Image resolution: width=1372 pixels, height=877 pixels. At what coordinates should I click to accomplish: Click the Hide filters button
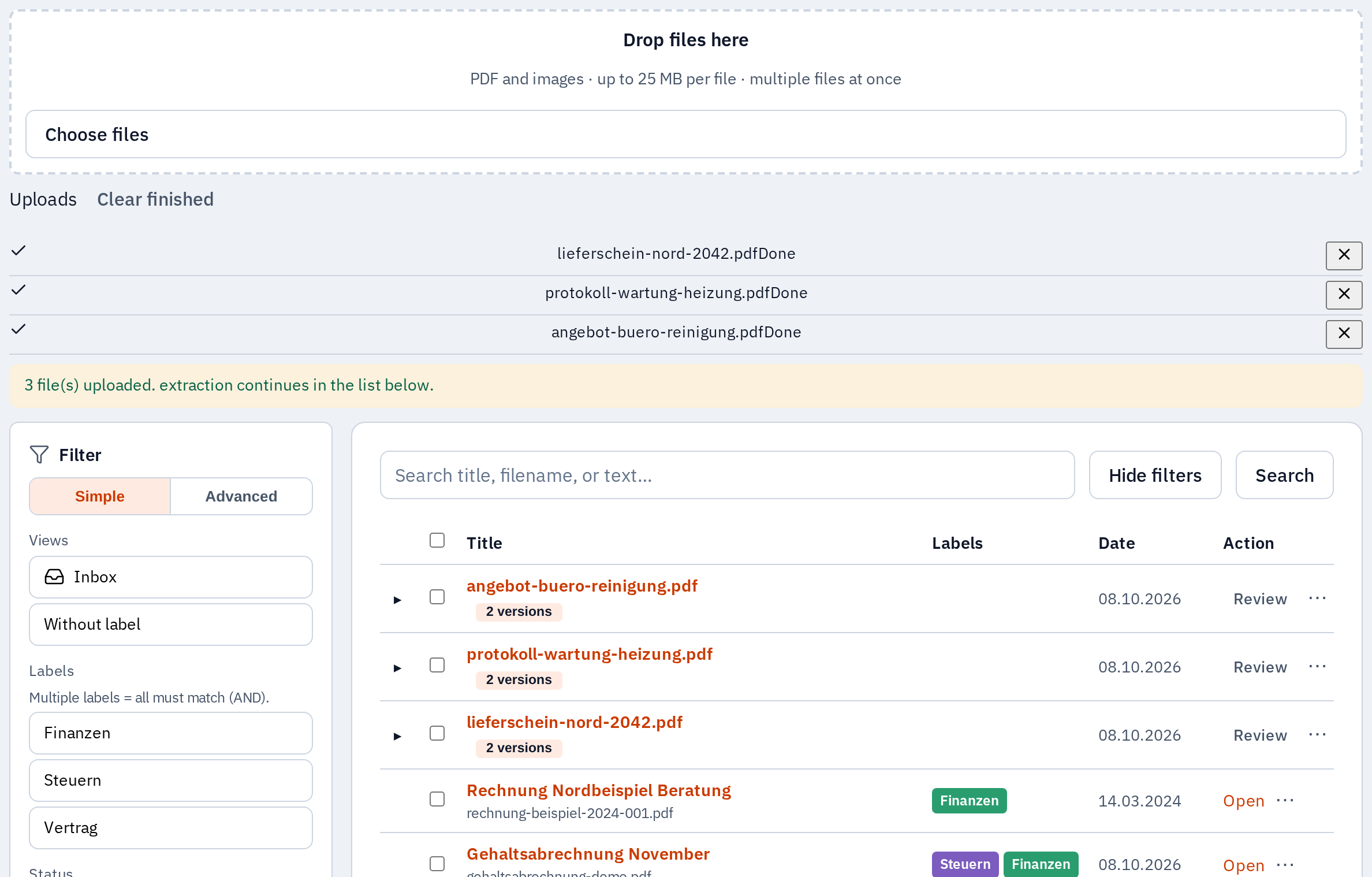1155,475
